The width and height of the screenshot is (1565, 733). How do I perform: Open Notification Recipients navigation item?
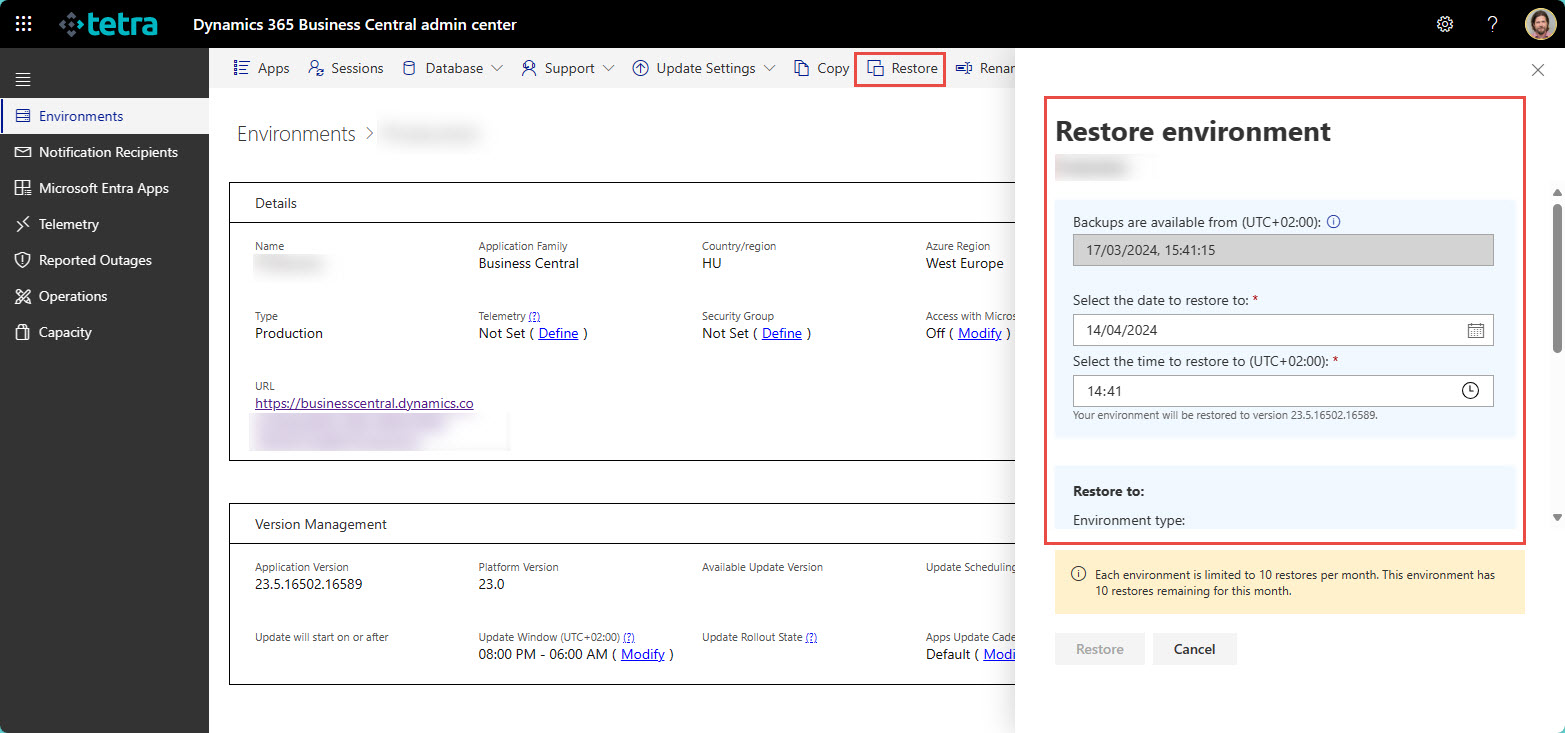[110, 151]
